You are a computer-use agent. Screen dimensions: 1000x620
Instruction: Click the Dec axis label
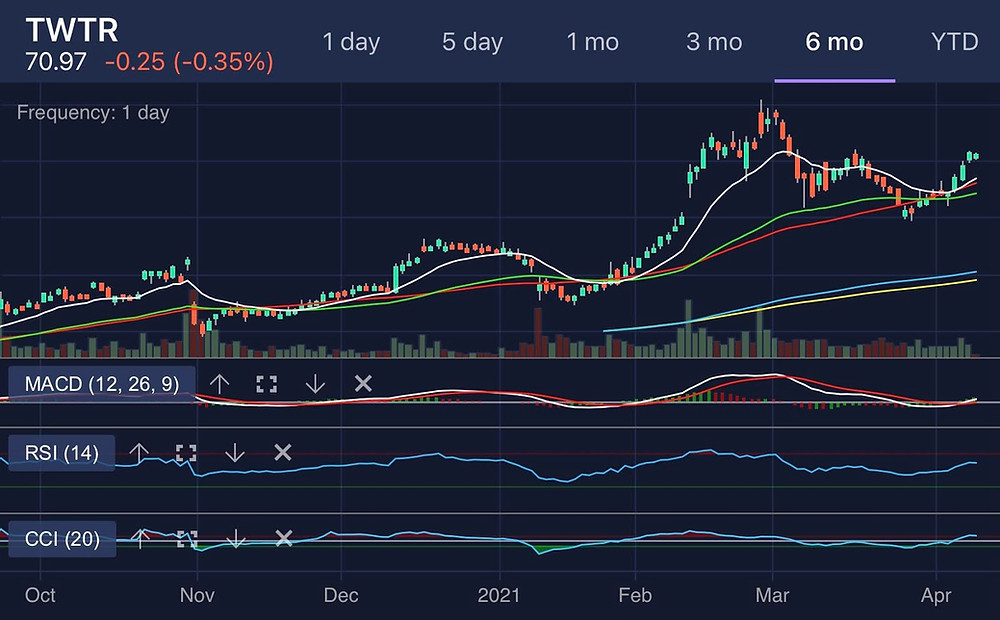click(x=341, y=595)
